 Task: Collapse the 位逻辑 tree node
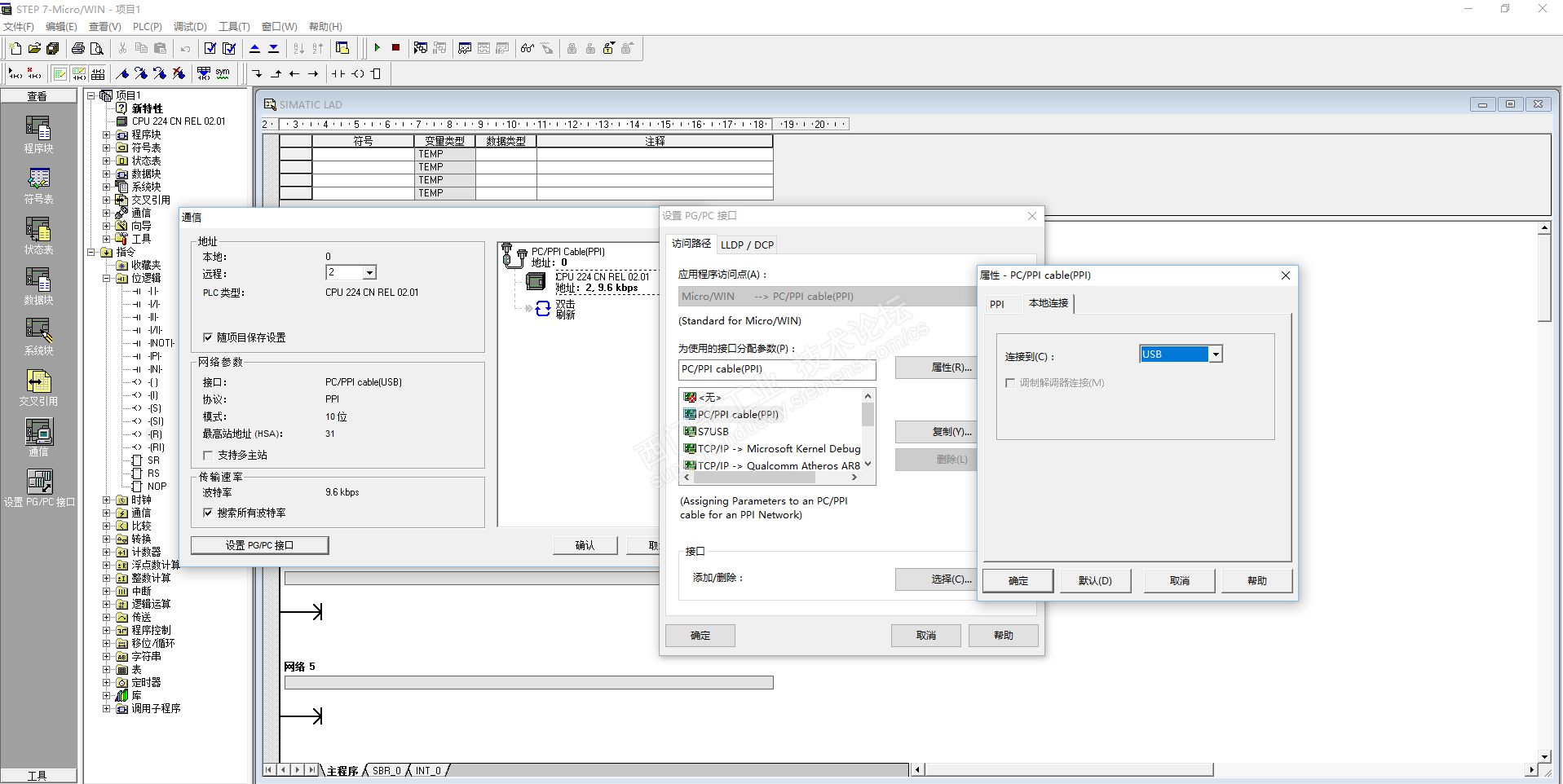pos(106,279)
